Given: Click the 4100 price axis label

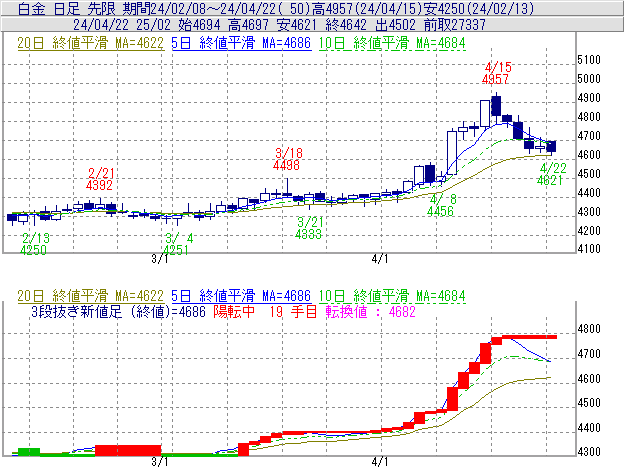Looking at the screenshot, I should (589, 249).
